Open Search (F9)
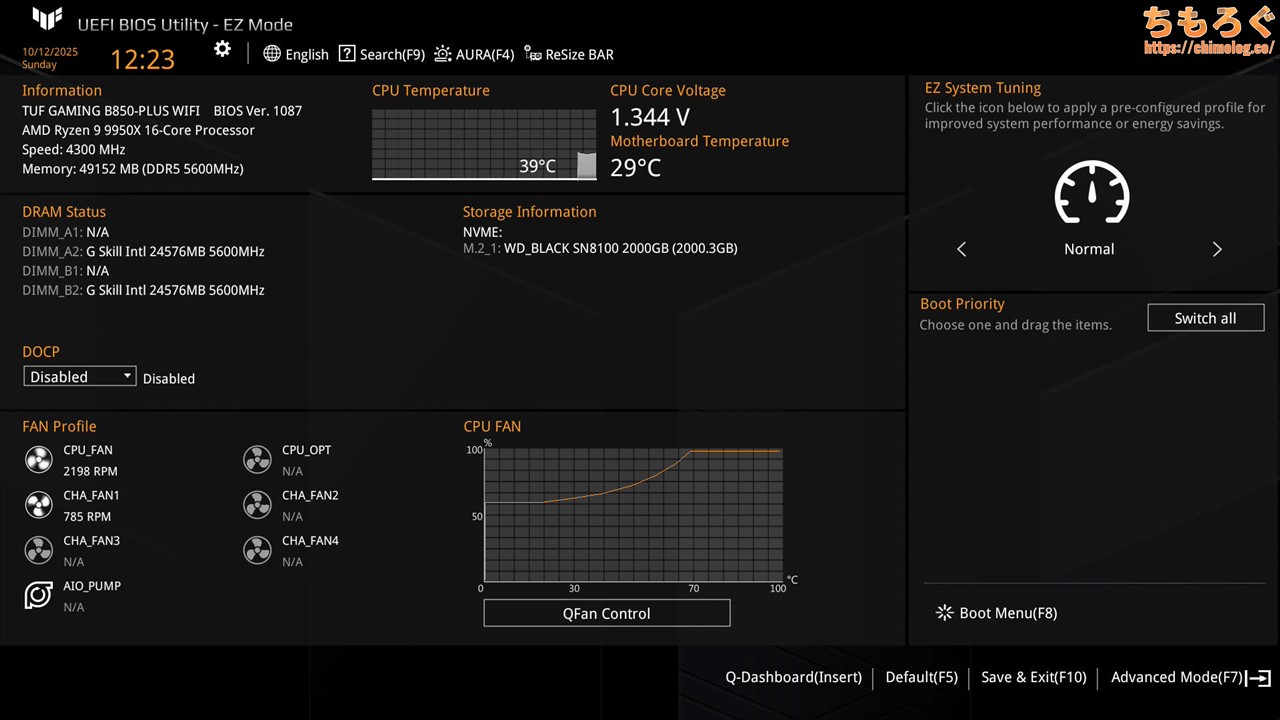The width and height of the screenshot is (1280, 720). 381,54
